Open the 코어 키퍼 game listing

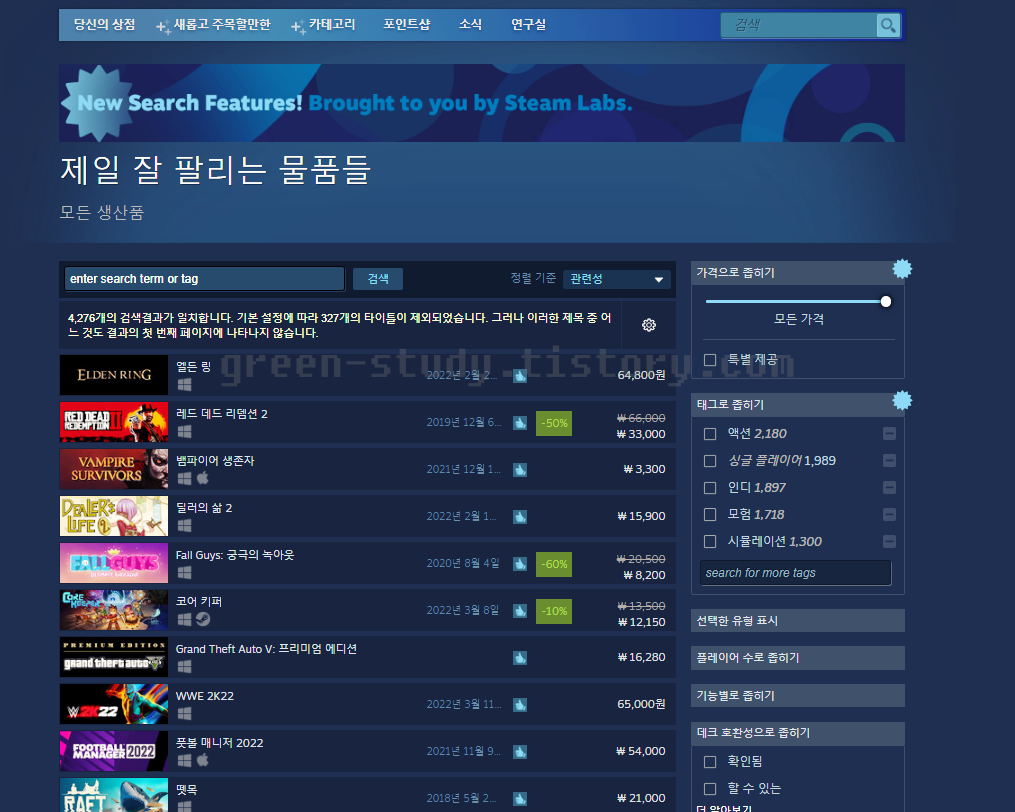[367, 610]
